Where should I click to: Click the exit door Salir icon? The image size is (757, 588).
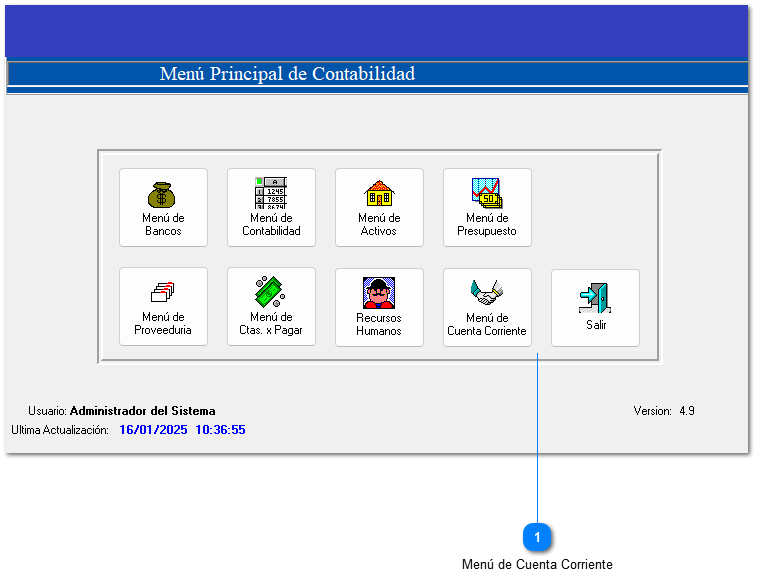pyautogui.click(x=595, y=297)
